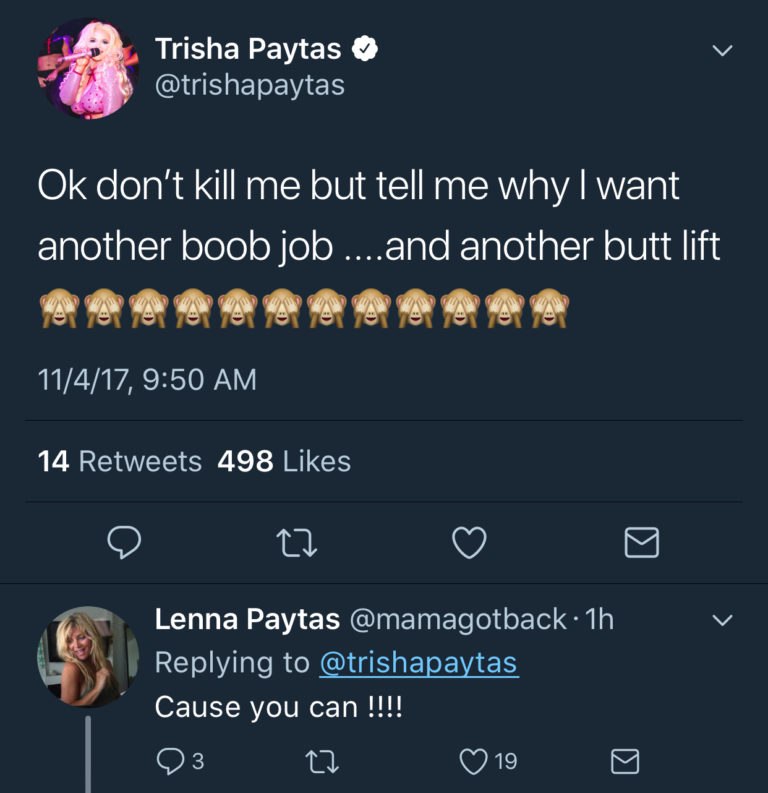Click the @mamagotback handle
The height and width of the screenshot is (793, 768).
458,620
